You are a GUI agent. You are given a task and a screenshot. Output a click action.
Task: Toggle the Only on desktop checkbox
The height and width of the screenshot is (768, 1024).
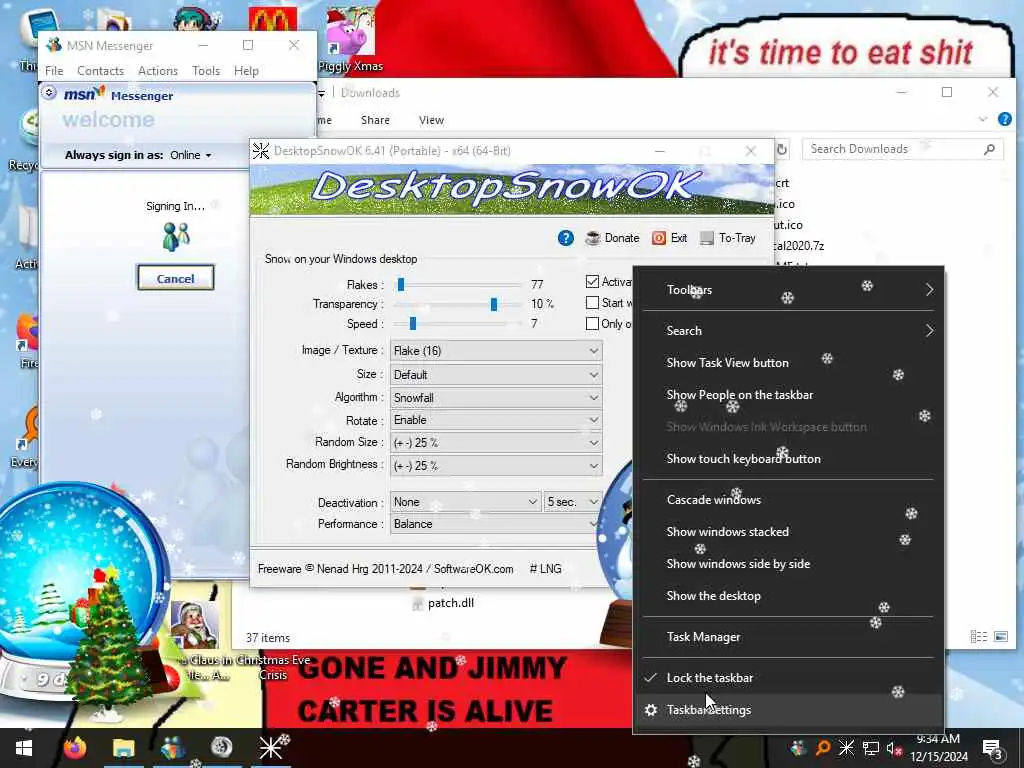pos(592,324)
